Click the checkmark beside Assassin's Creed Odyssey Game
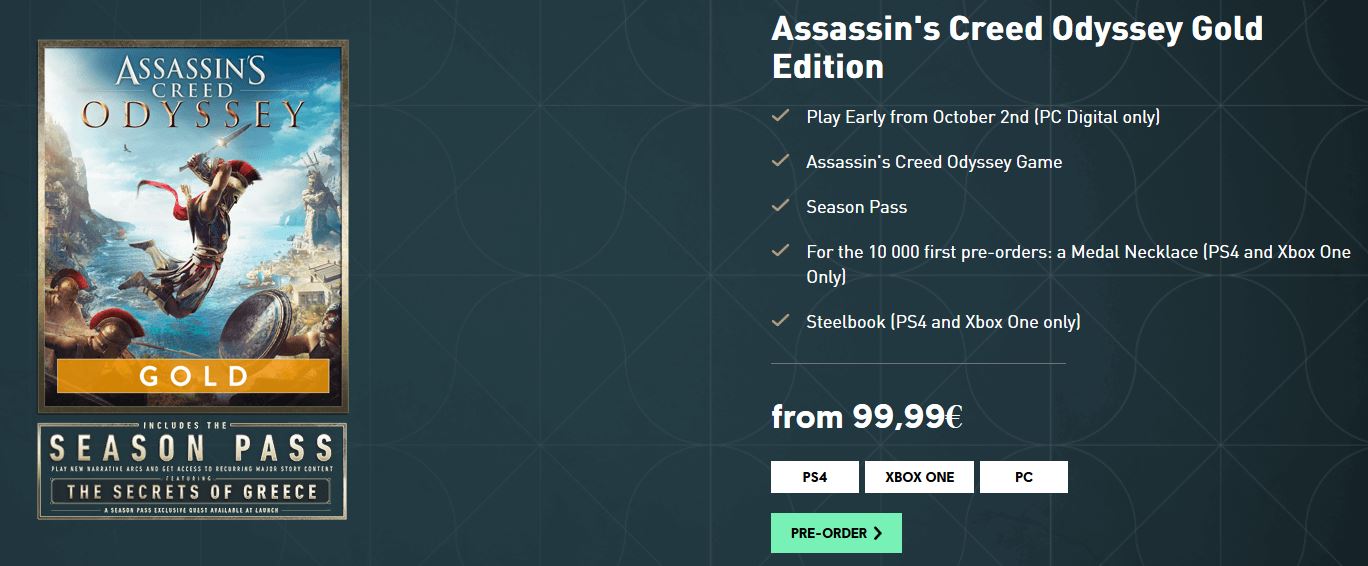Screen dimensions: 1368x566 pos(781,161)
